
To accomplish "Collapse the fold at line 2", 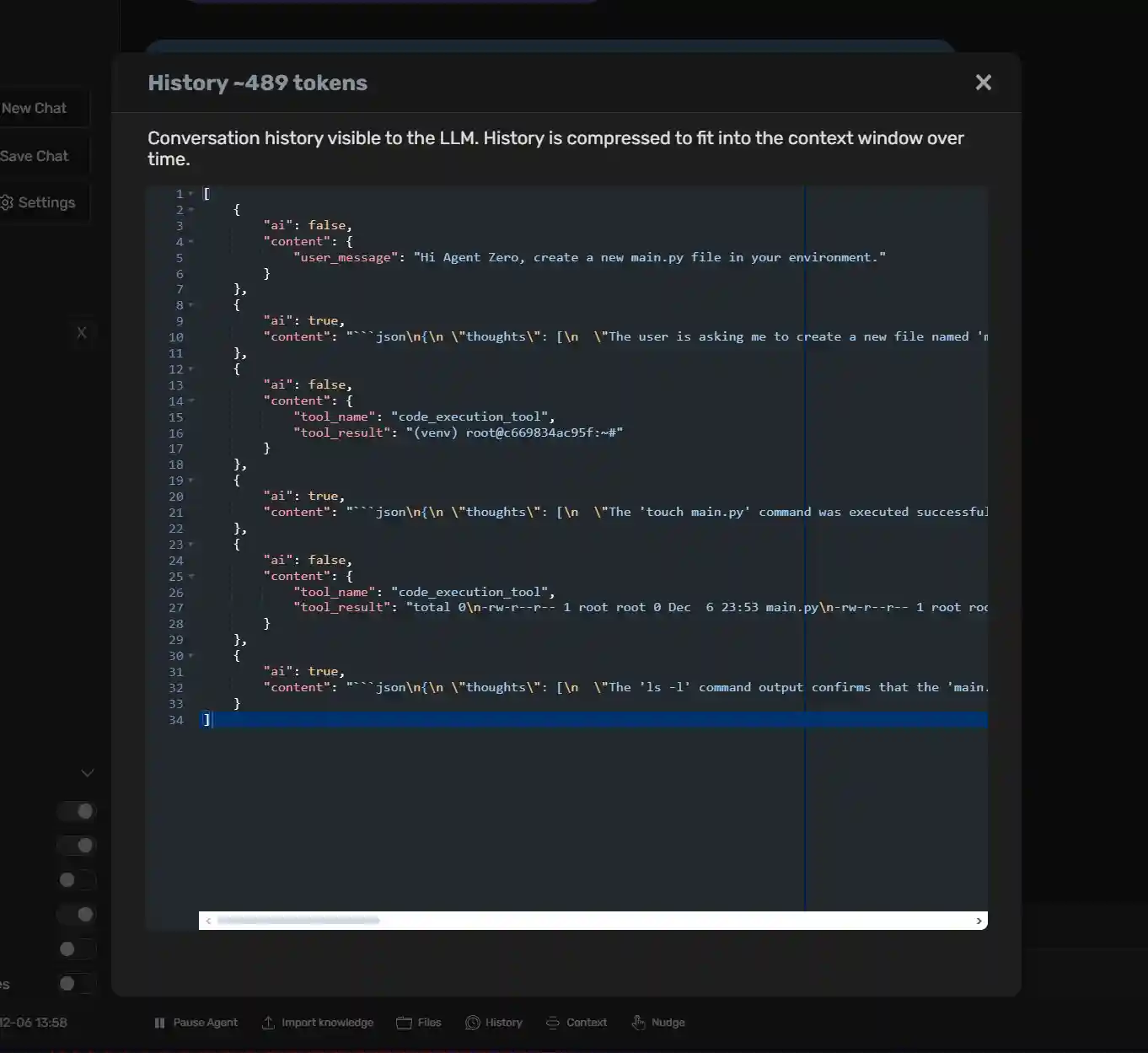I will pyautogui.click(x=191, y=210).
